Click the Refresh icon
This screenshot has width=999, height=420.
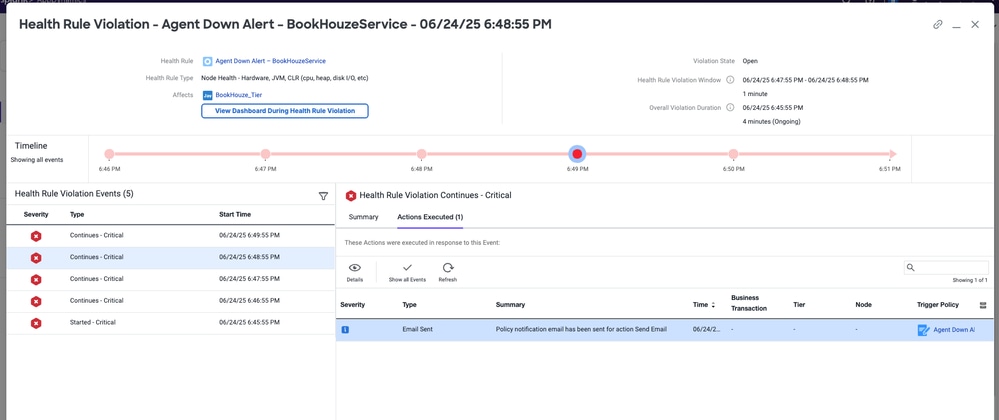[448, 268]
